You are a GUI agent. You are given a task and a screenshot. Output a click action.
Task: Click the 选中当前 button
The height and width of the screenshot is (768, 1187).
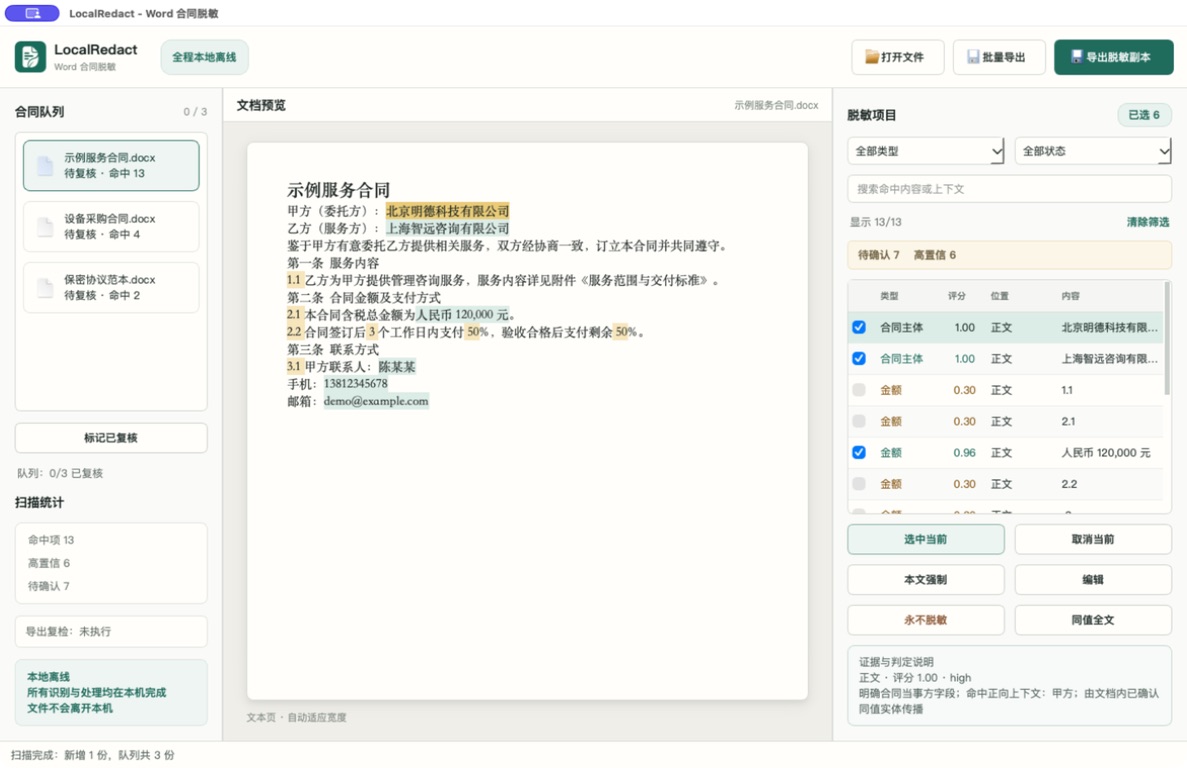pos(926,539)
